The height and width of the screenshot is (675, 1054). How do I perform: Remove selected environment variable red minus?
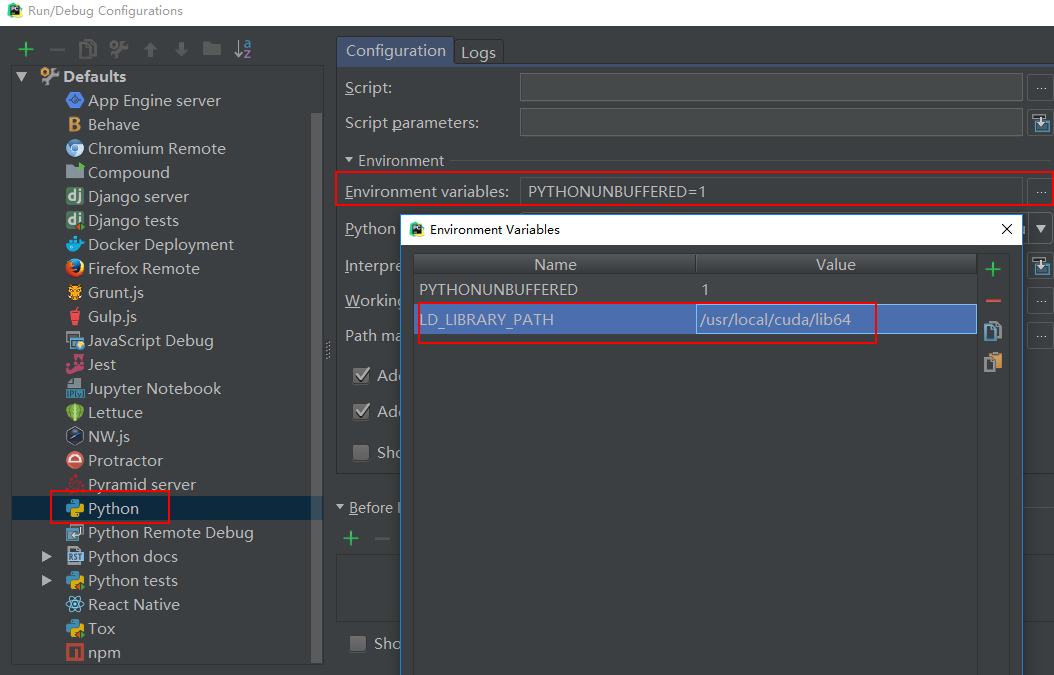pyautogui.click(x=993, y=301)
